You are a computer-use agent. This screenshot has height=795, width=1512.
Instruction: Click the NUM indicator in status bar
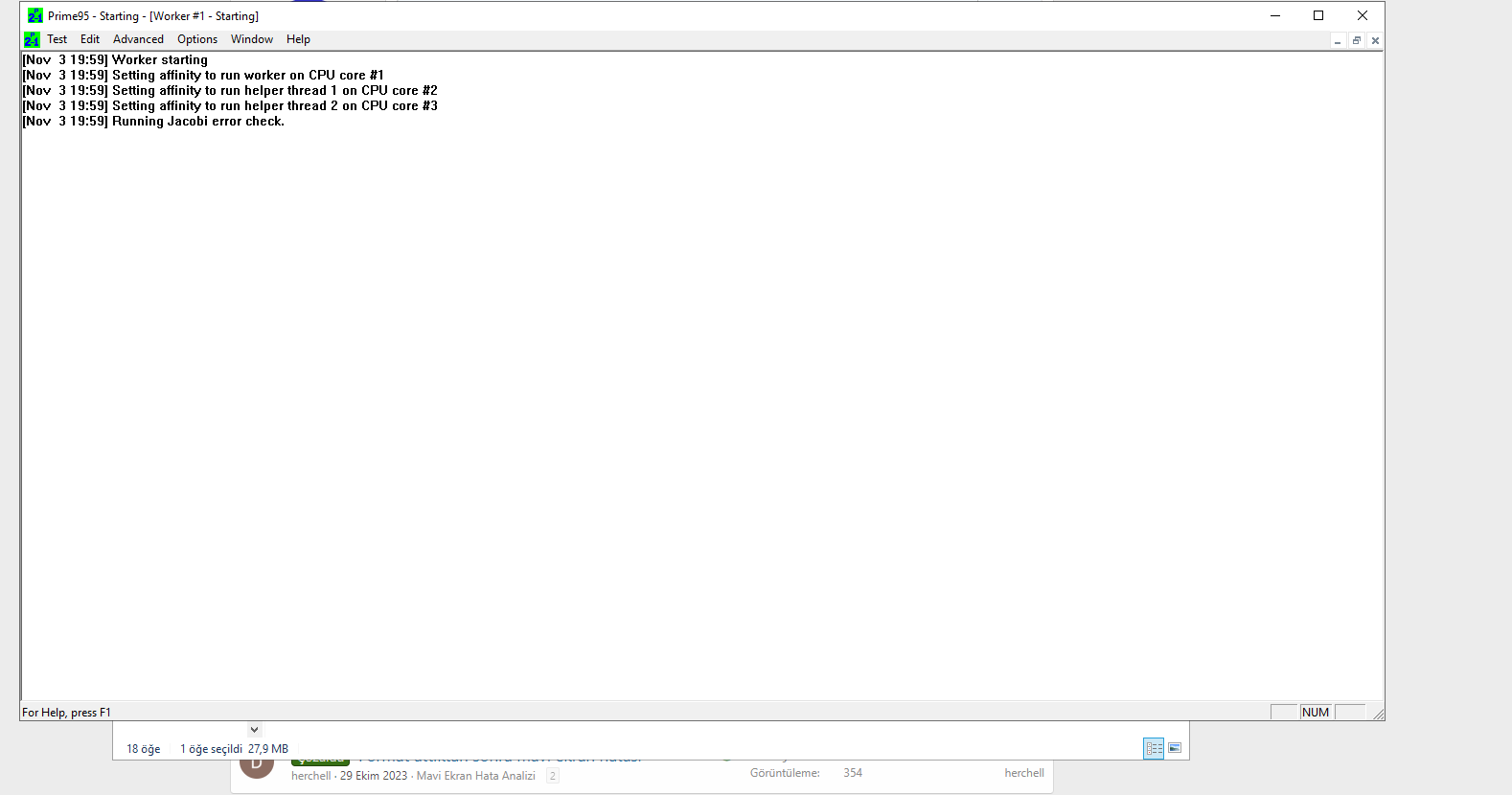[x=1316, y=713]
